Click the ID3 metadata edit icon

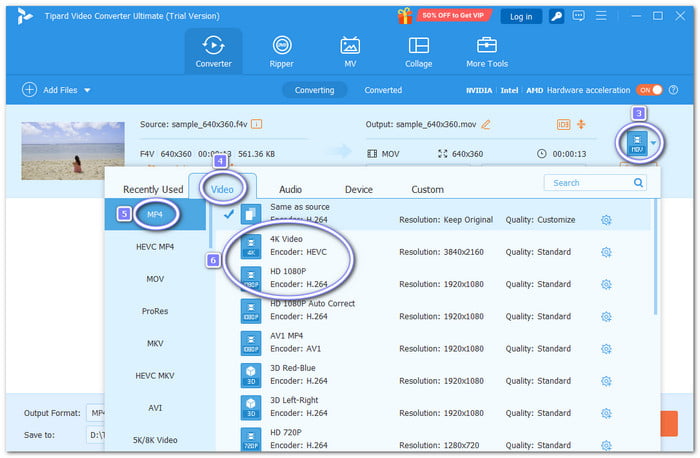click(x=563, y=125)
